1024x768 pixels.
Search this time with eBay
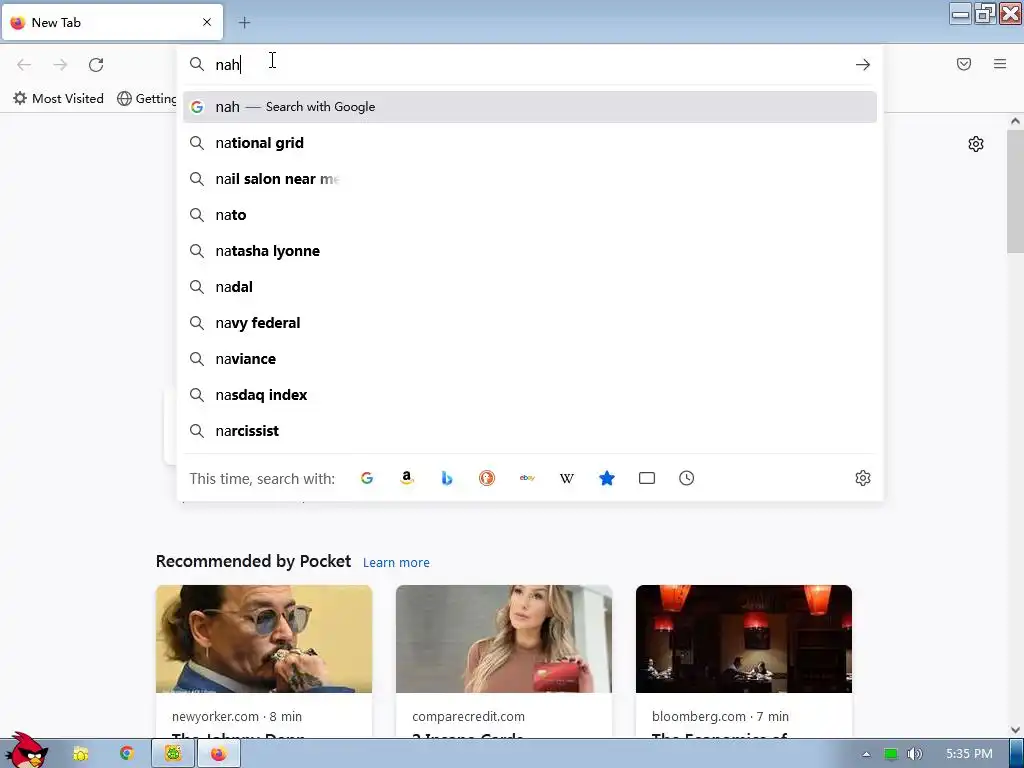527,478
